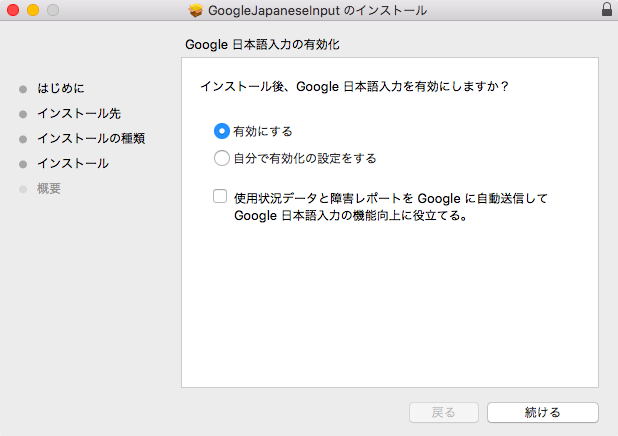Click the window title GoogleJapaneseInput のインストール
The image size is (618, 436).
click(317, 10)
